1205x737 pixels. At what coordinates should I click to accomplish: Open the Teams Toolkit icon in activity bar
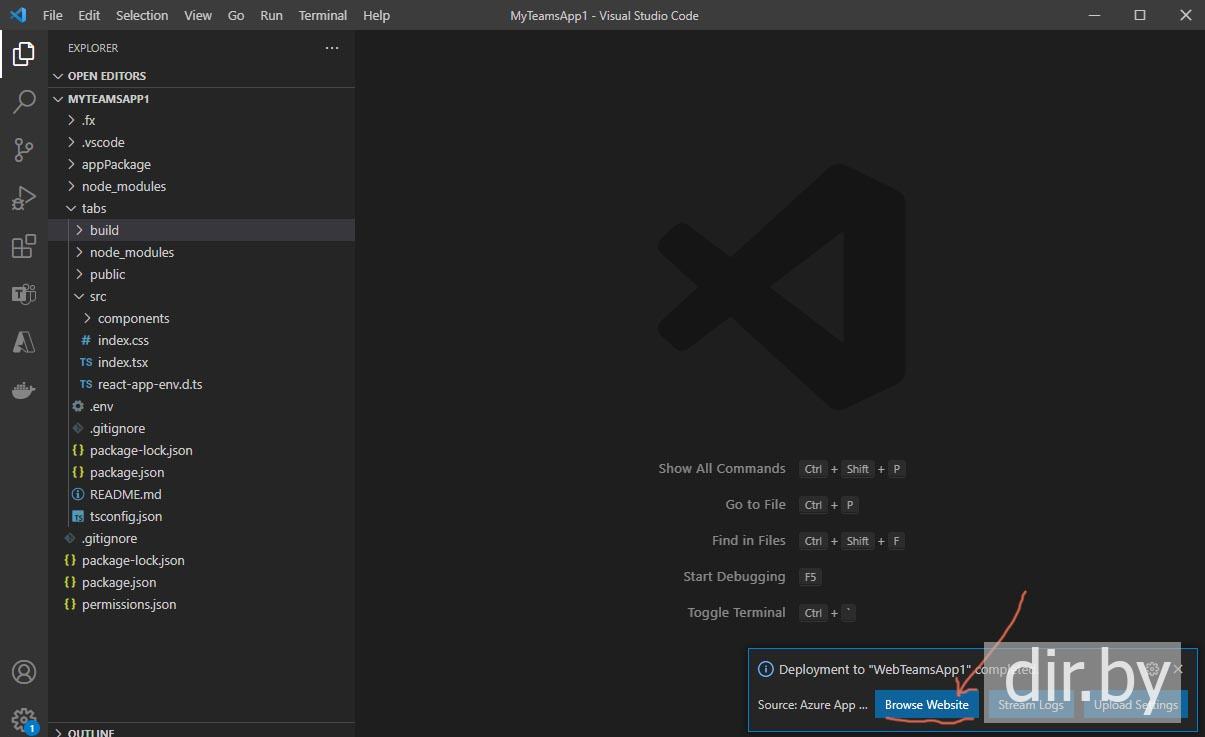click(24, 294)
